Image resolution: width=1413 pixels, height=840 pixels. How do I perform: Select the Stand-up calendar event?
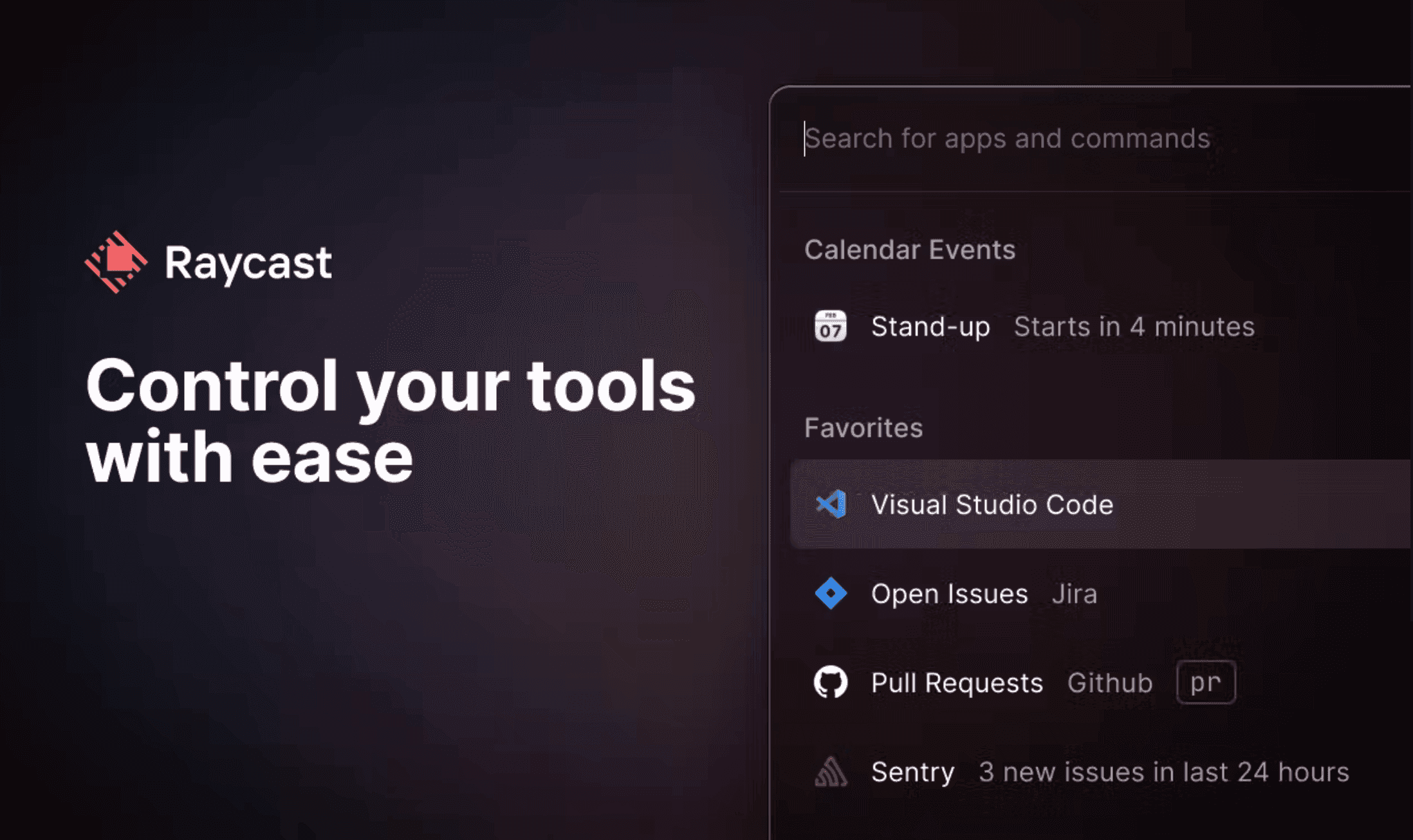click(1100, 327)
